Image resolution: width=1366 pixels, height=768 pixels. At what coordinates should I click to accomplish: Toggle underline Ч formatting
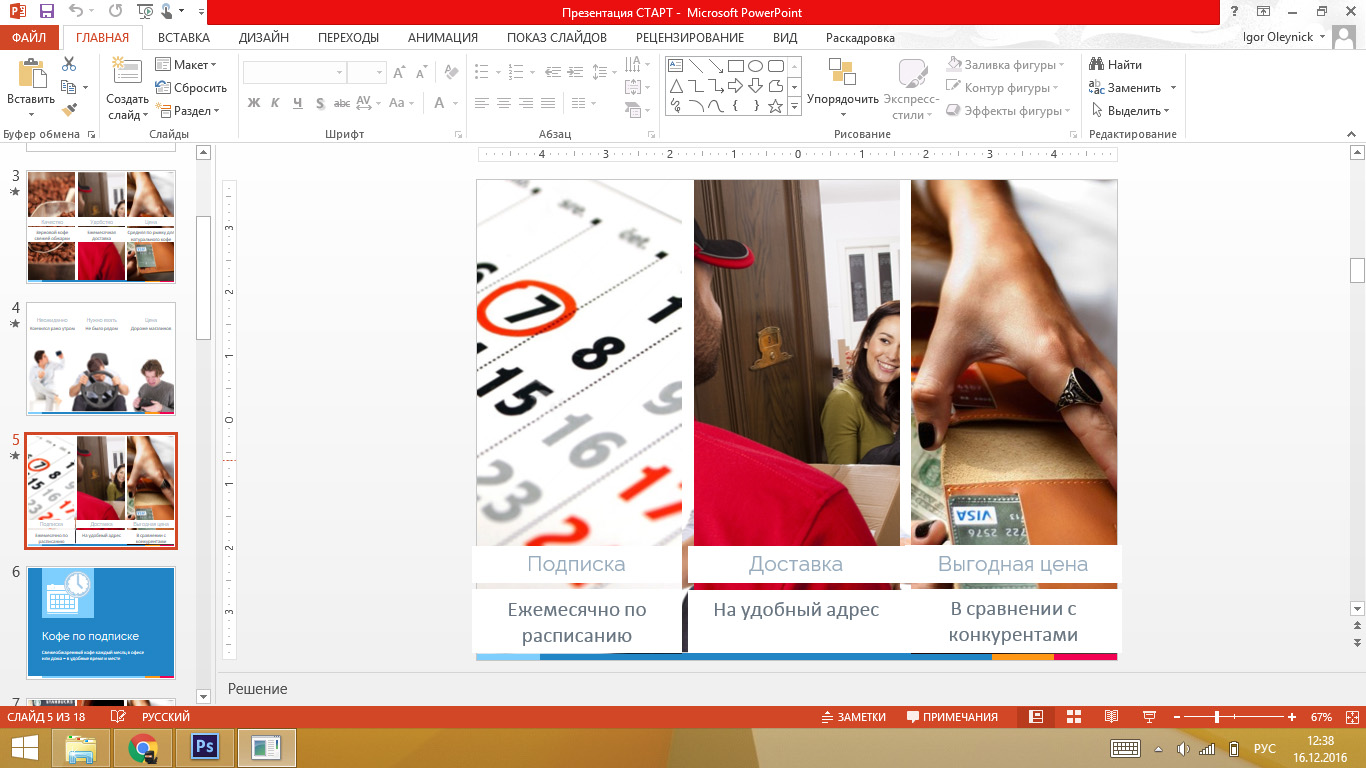click(x=298, y=103)
